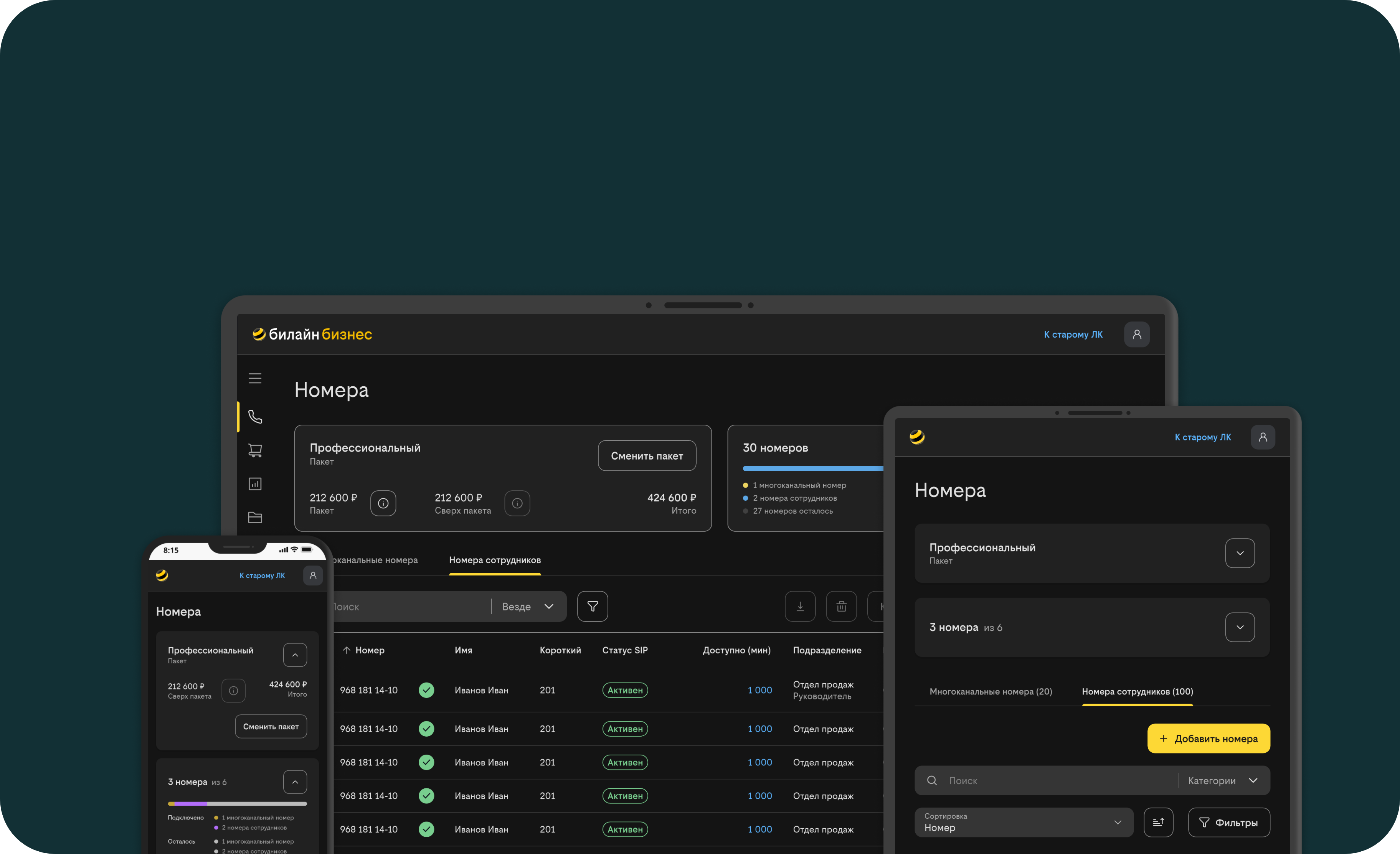Click Добавить номера button on tablet

tap(1208, 738)
